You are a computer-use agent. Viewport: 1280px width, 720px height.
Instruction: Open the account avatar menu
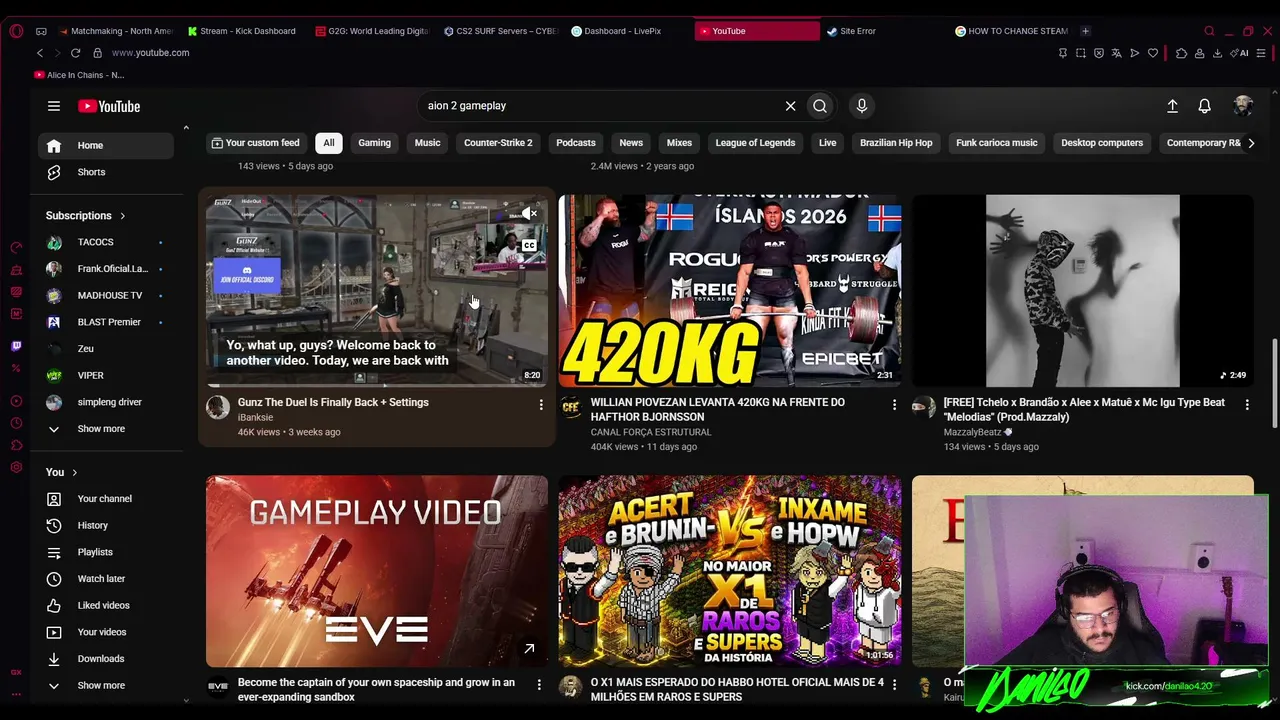[1243, 106]
